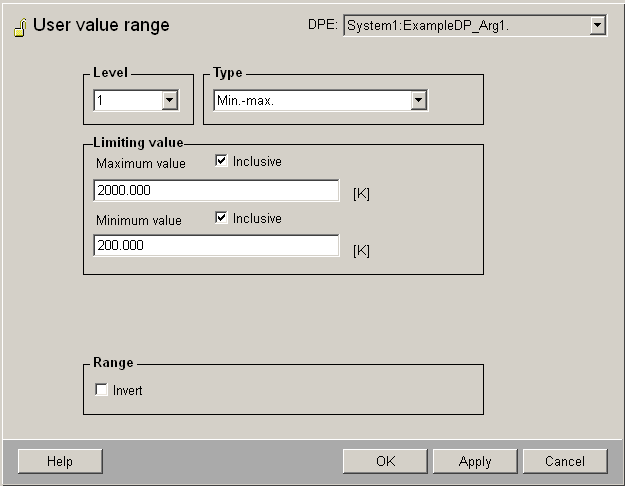Click the User value range title text
Image resolution: width=625 pixels, height=486 pixels.
(x=101, y=26)
